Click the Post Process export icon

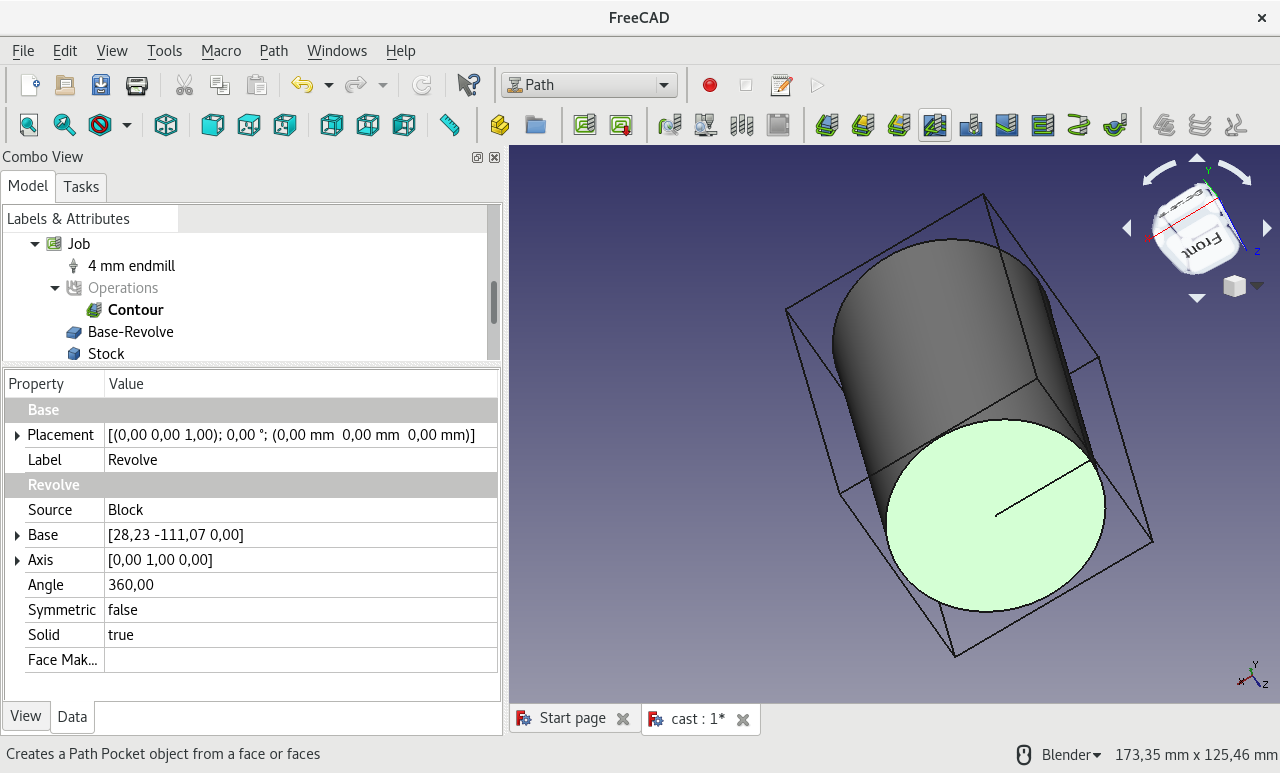point(621,125)
